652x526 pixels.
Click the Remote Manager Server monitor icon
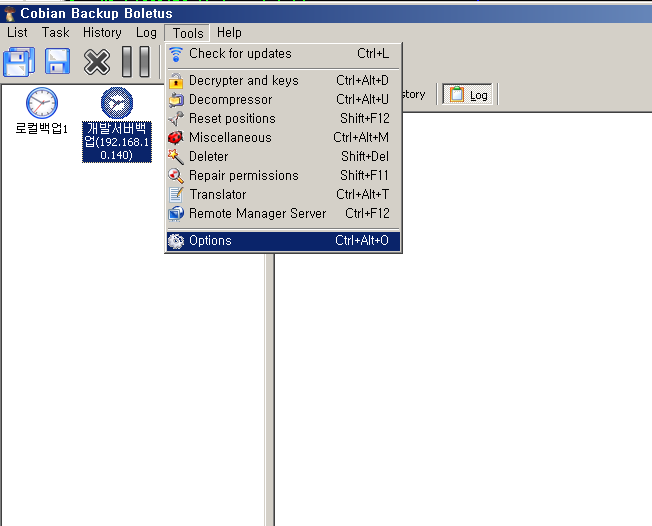[176, 214]
